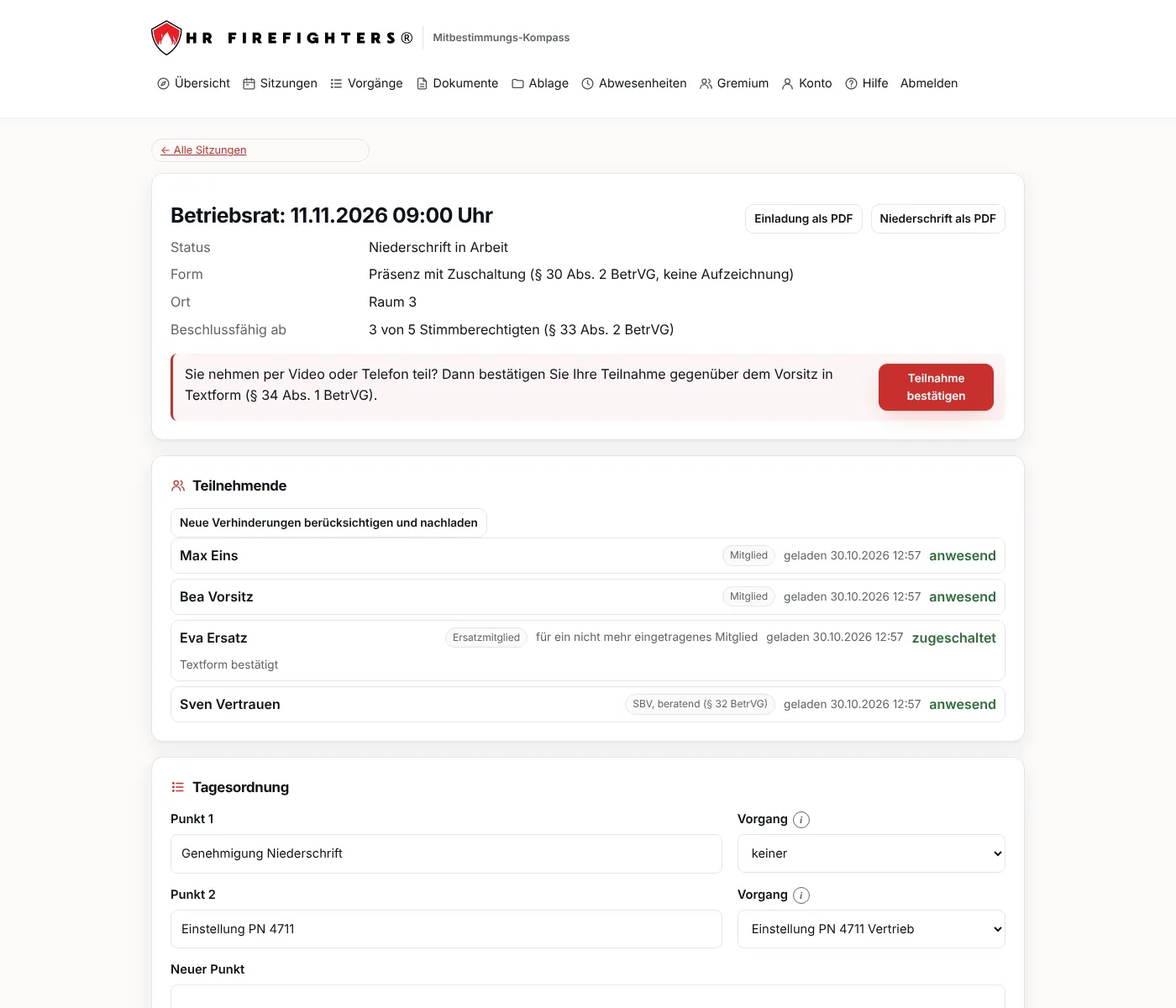Click into the Neuer Punkt text field
Screen dimensions: 1176x1008
pos(588,996)
